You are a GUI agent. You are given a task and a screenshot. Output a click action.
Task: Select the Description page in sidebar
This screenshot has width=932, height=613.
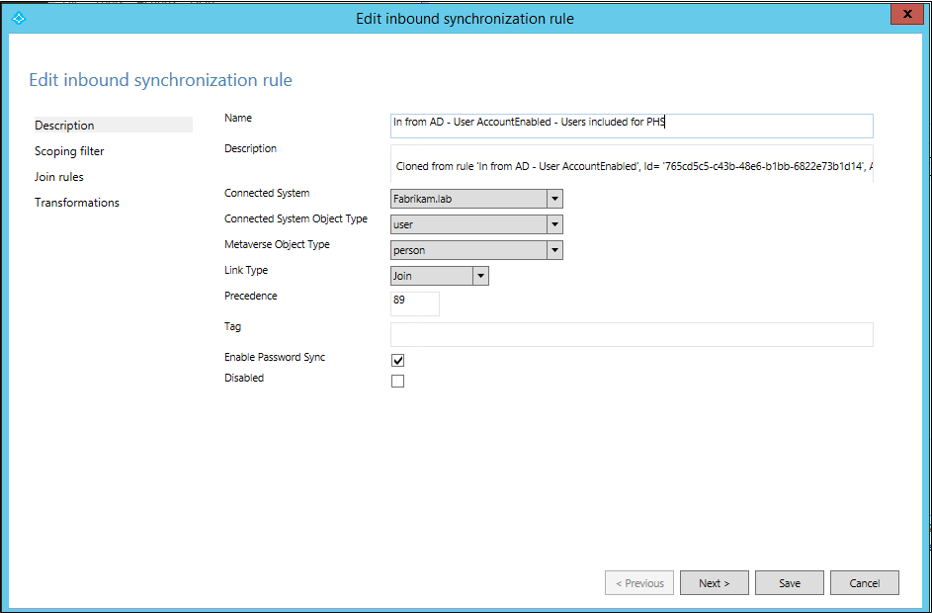(65, 125)
